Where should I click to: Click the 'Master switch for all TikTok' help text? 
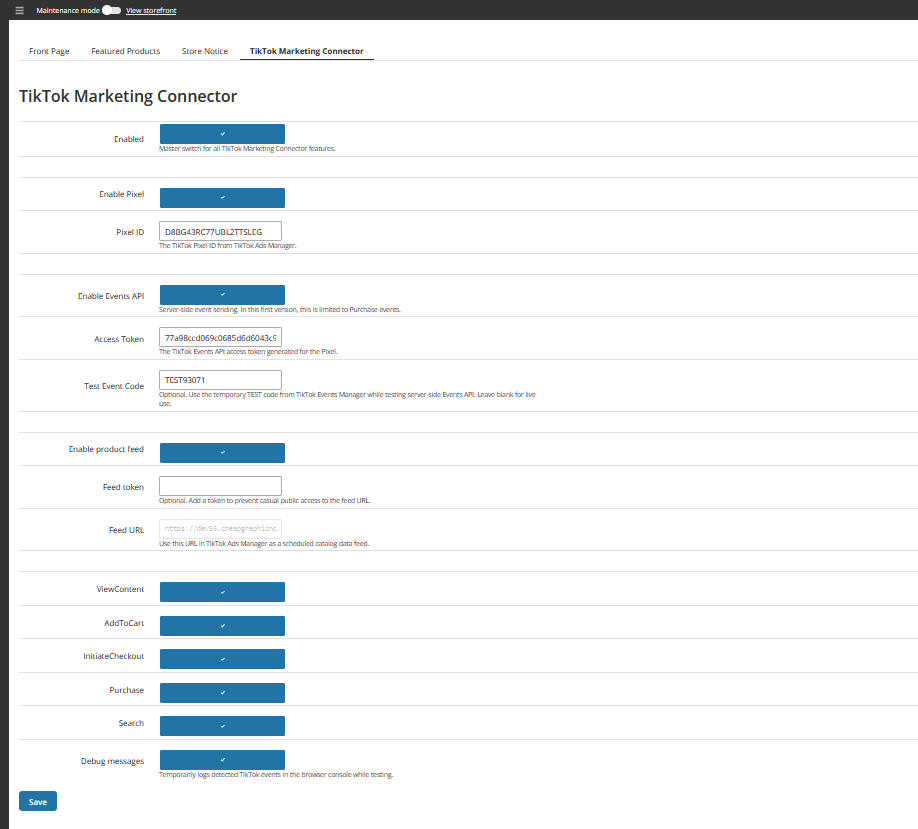pyautogui.click(x=247, y=149)
